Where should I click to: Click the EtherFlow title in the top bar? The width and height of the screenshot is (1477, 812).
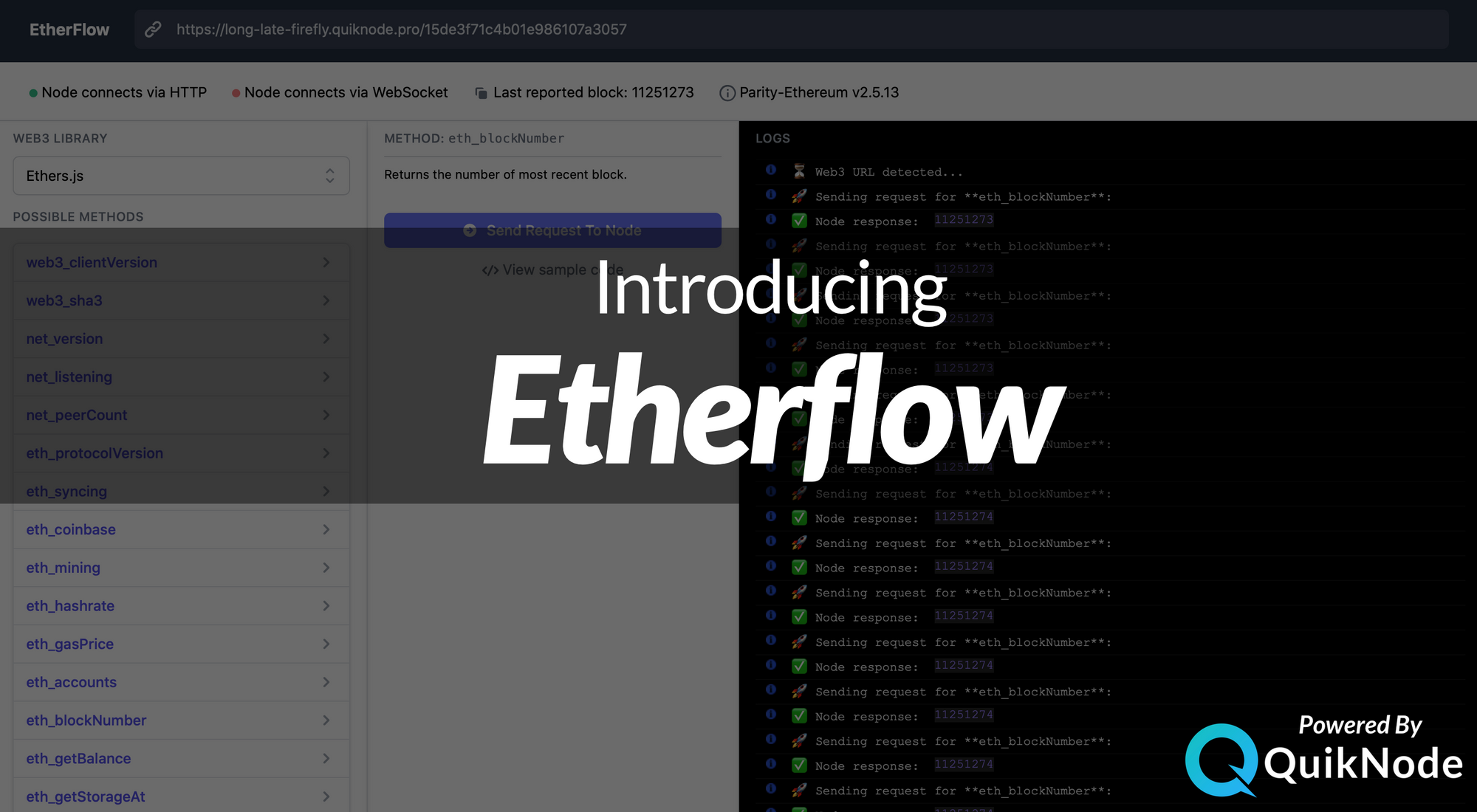tap(69, 30)
